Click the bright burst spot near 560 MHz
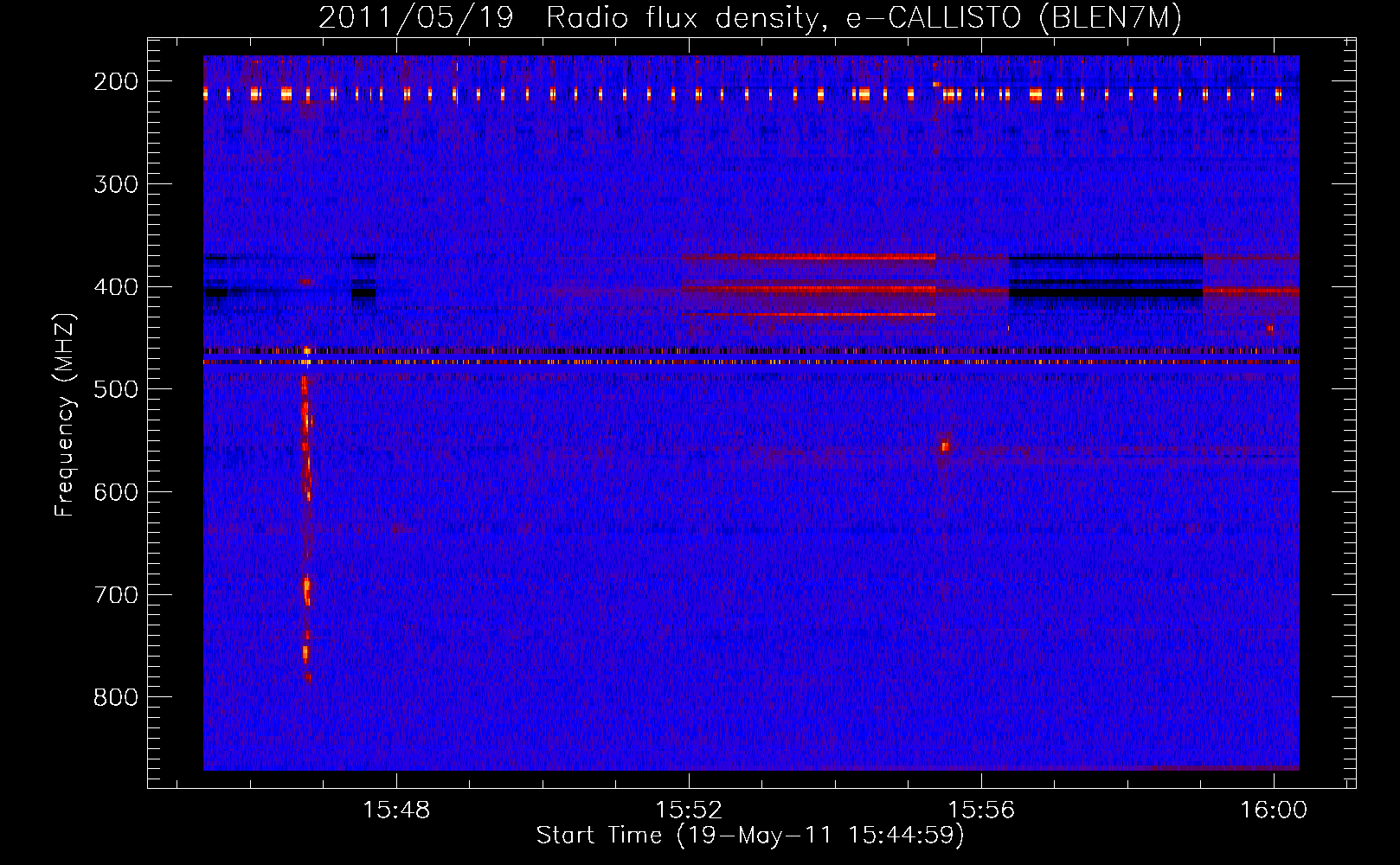The image size is (1400, 865). (x=945, y=446)
